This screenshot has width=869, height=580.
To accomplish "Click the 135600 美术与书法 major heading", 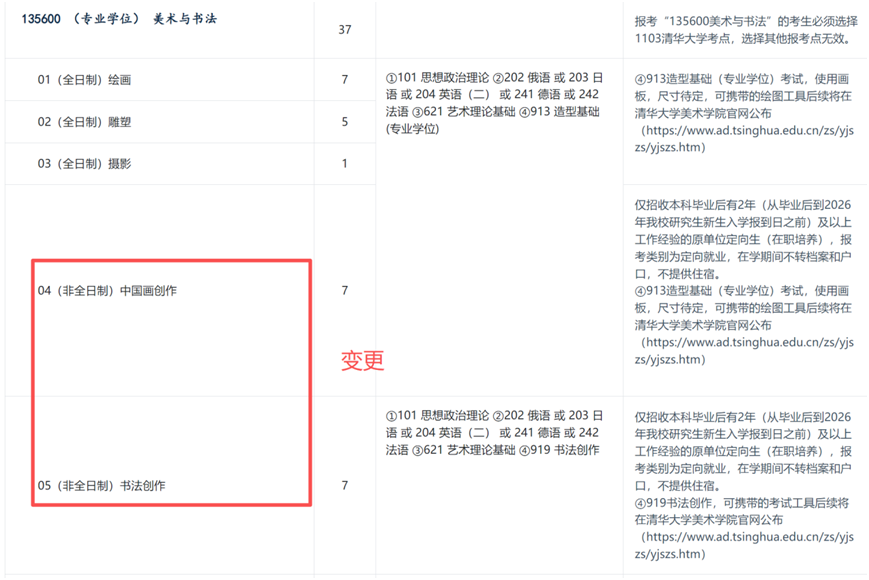I will 119,19.
